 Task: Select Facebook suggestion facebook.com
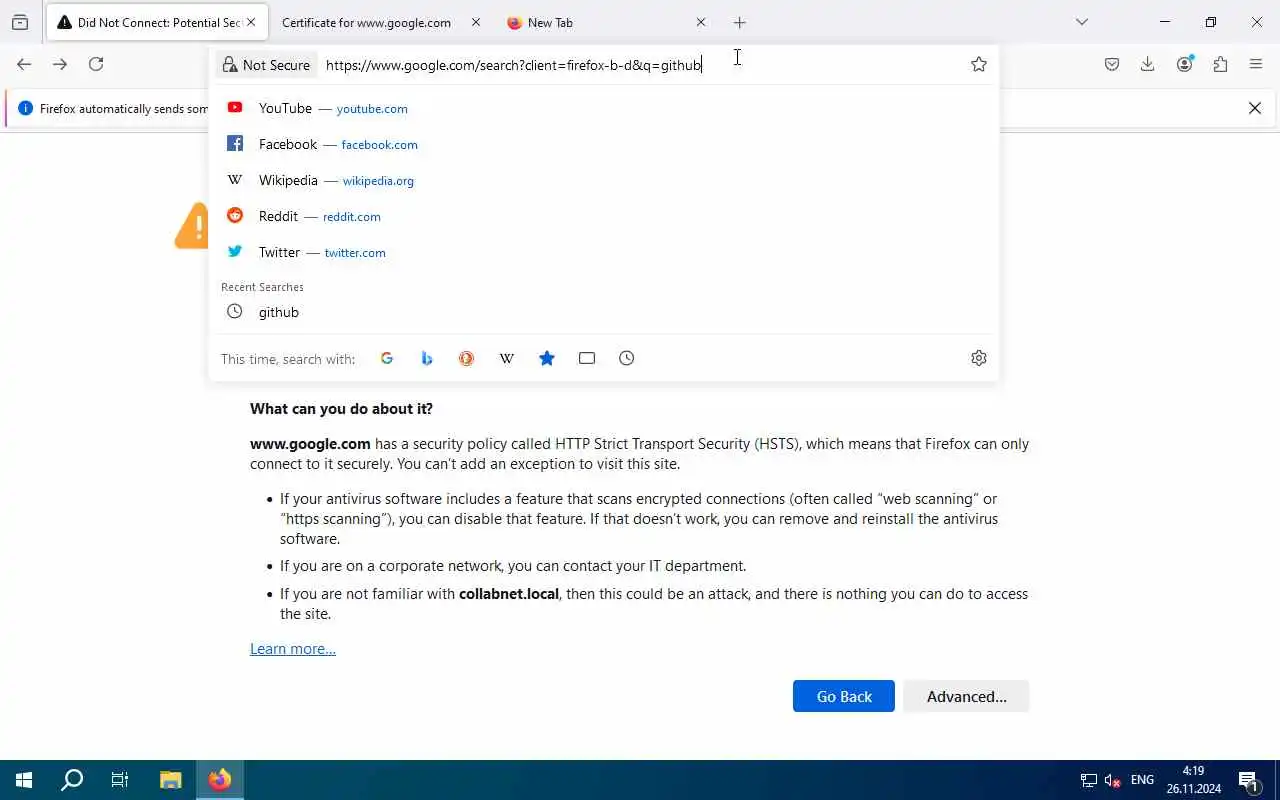[604, 144]
